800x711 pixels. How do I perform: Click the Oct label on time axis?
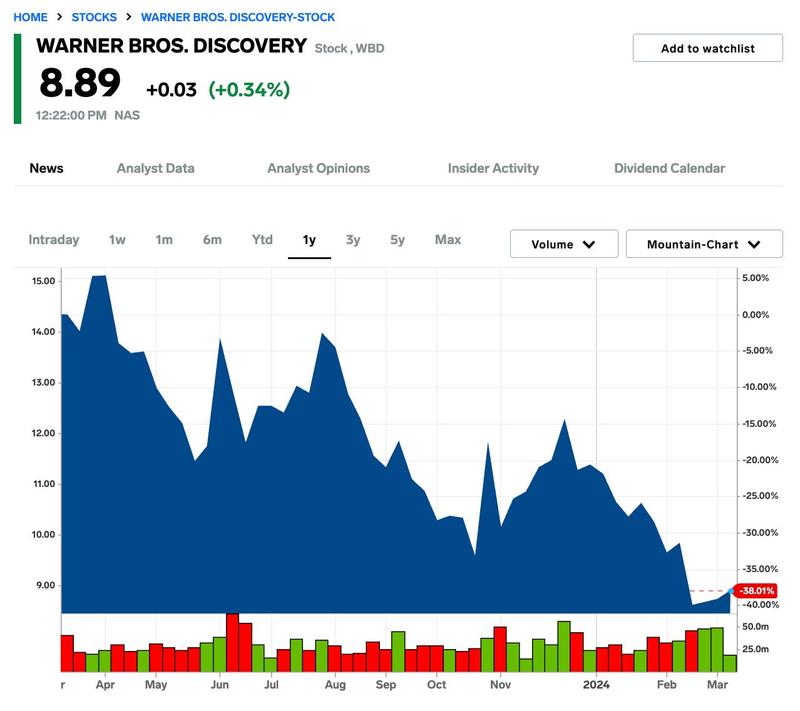point(437,685)
